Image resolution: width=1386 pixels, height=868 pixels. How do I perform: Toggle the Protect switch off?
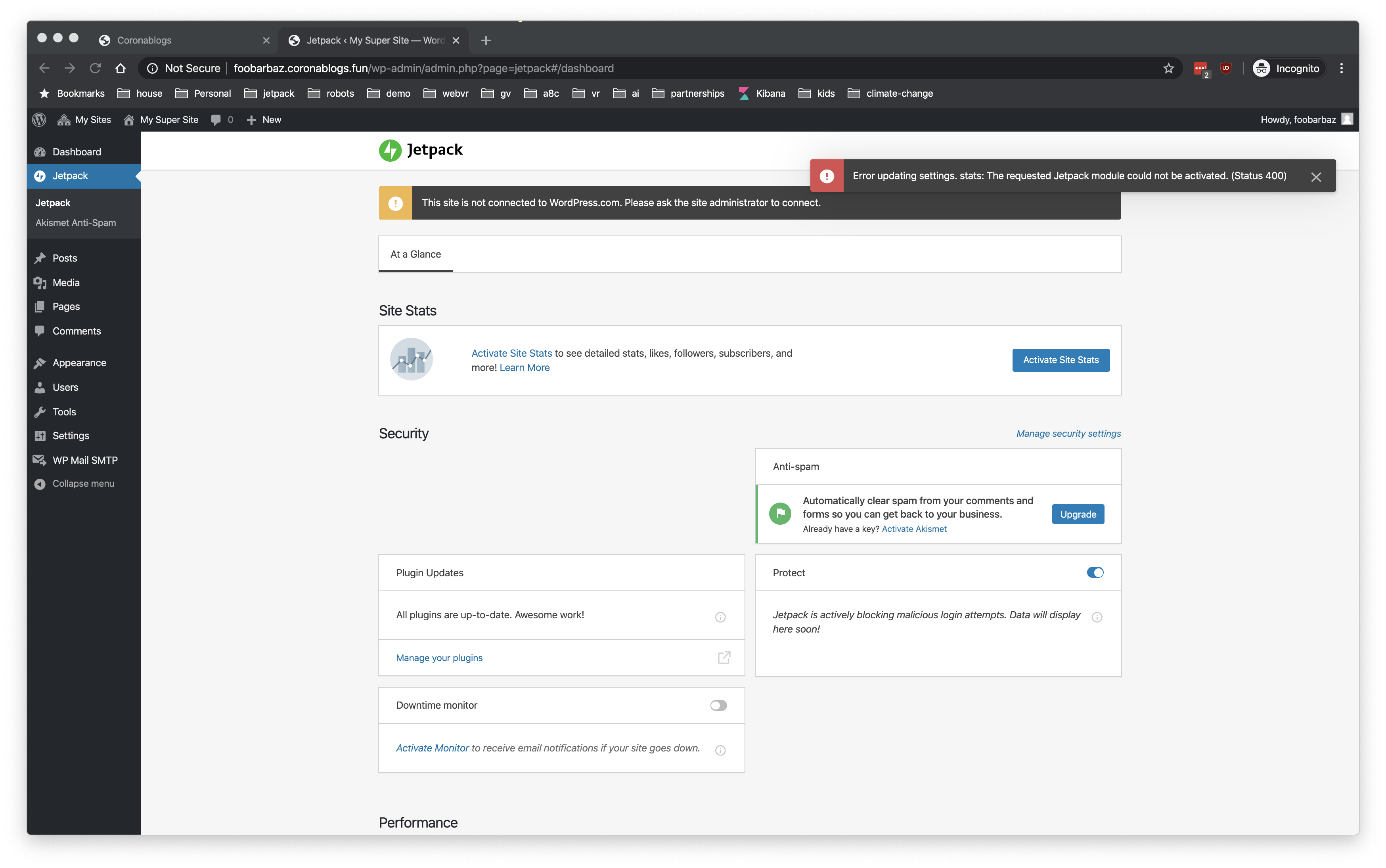click(x=1095, y=573)
